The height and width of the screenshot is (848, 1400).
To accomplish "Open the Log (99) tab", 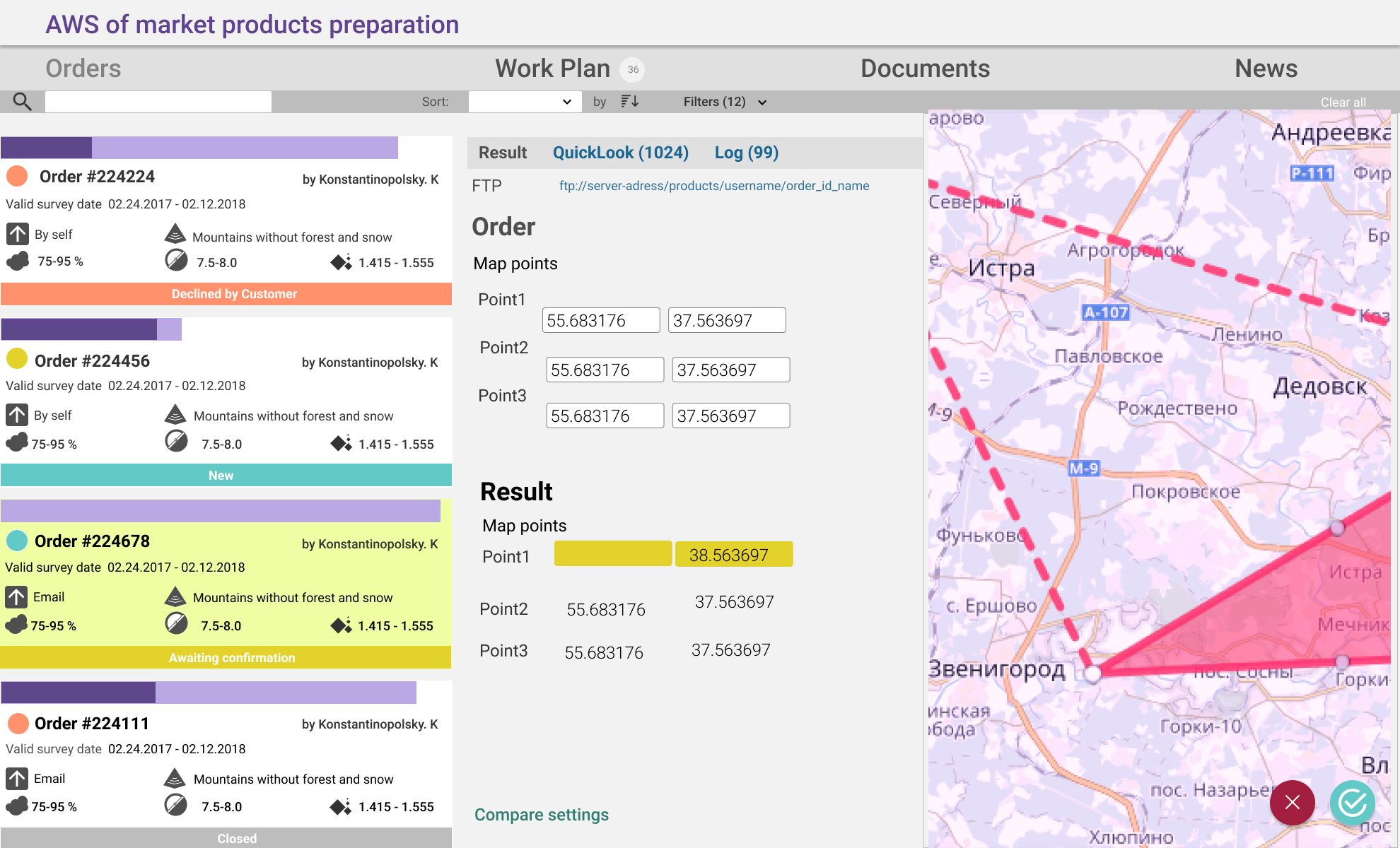I will [x=746, y=153].
